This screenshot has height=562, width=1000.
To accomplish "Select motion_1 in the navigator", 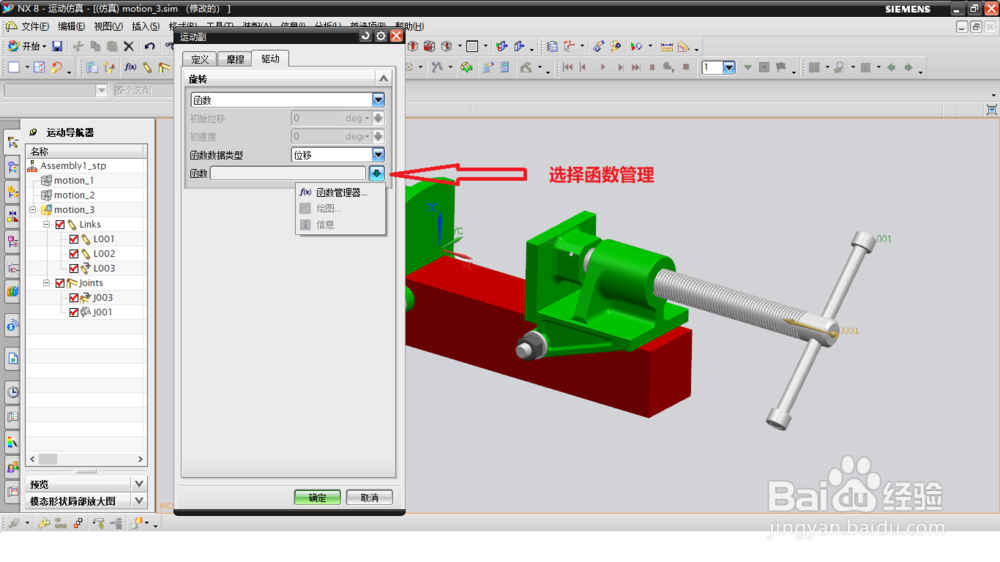I will click(x=73, y=181).
